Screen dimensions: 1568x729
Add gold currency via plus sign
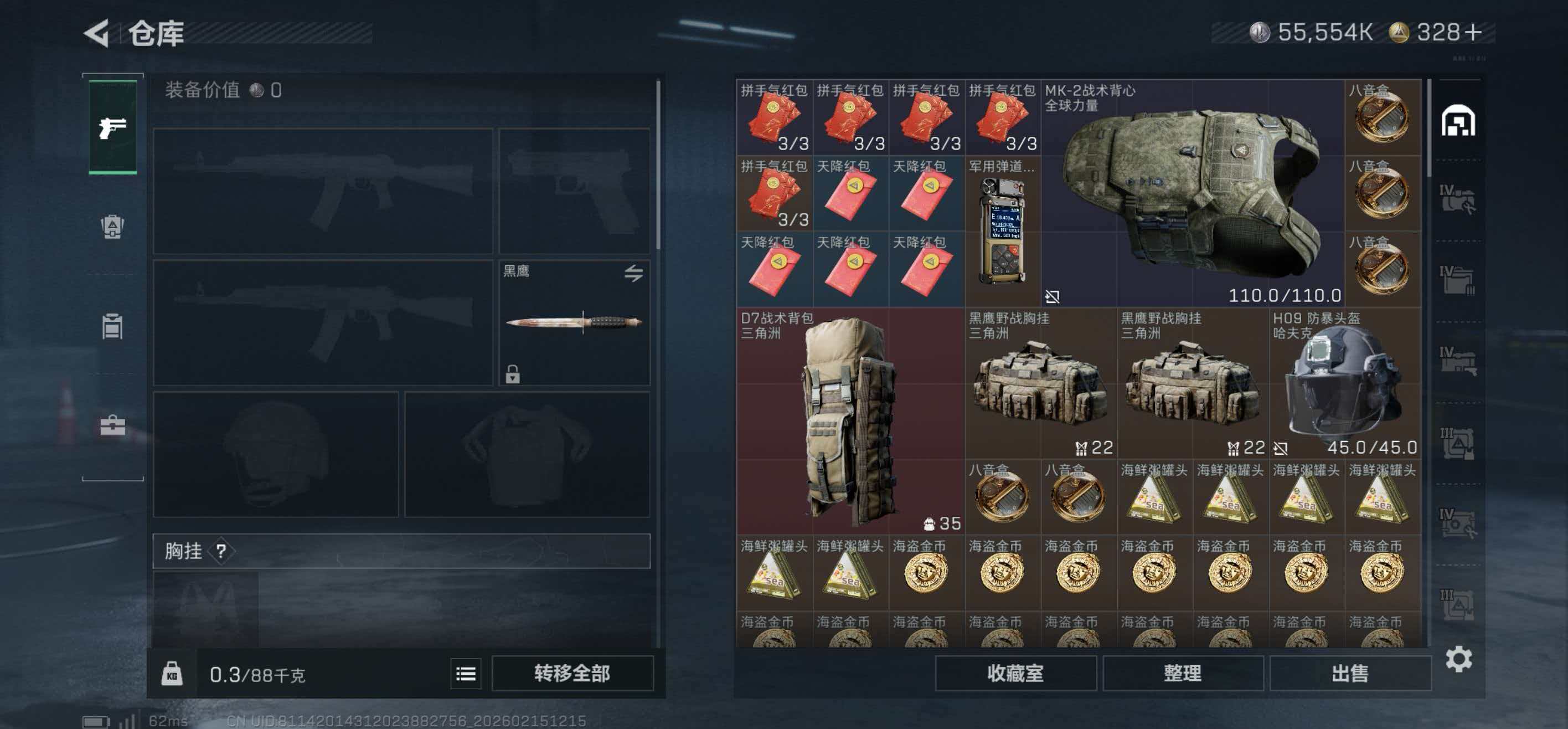click(1474, 32)
